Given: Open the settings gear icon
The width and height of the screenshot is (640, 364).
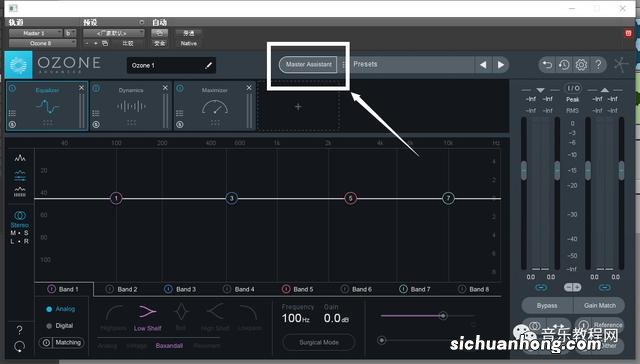Looking at the screenshot, I should tap(581, 64).
